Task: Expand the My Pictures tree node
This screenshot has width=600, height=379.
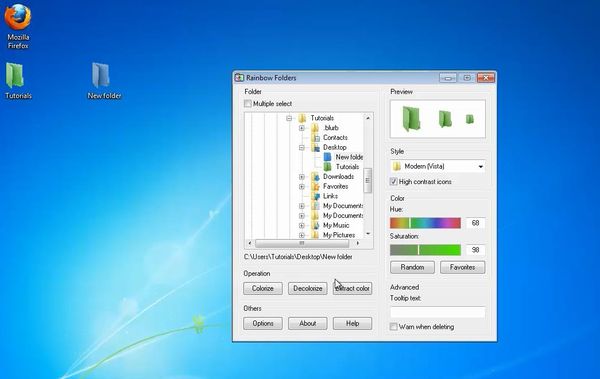Action: pyautogui.click(x=302, y=235)
